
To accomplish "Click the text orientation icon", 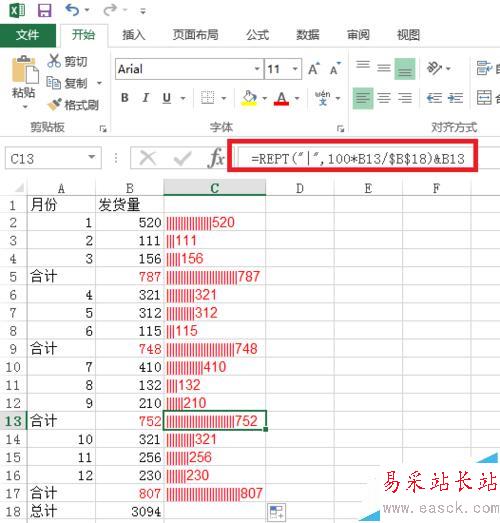I will click(435, 68).
